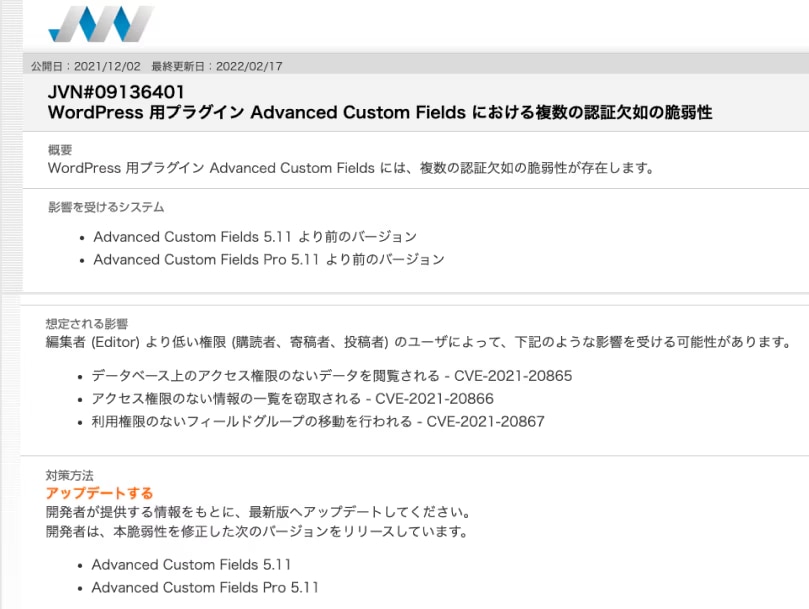Click fixed version Advanced Custom Fields Pro 5.11
The width and height of the screenshot is (809, 609).
[x=205, y=587]
